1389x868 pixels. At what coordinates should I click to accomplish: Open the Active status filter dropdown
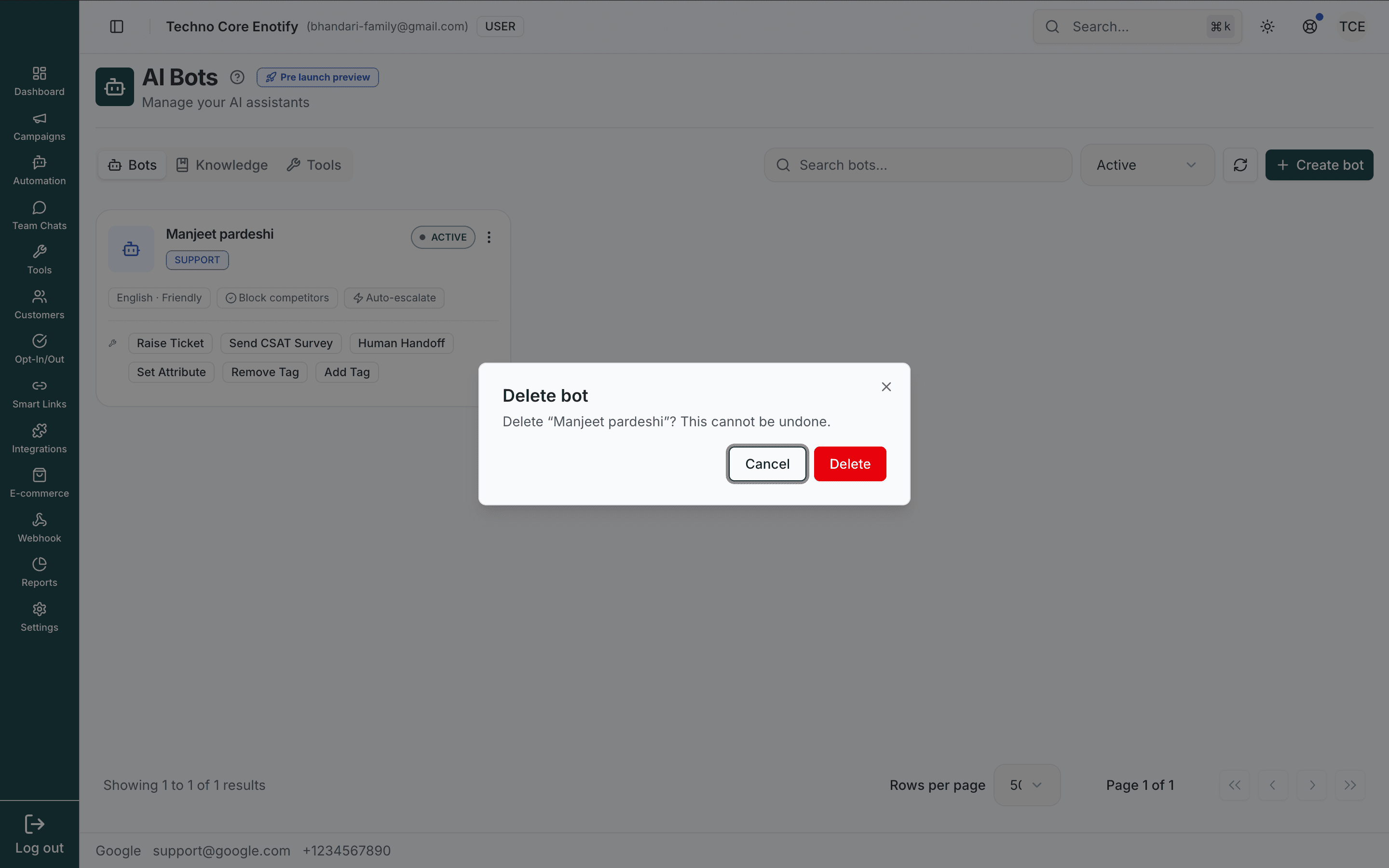pyautogui.click(x=1147, y=165)
